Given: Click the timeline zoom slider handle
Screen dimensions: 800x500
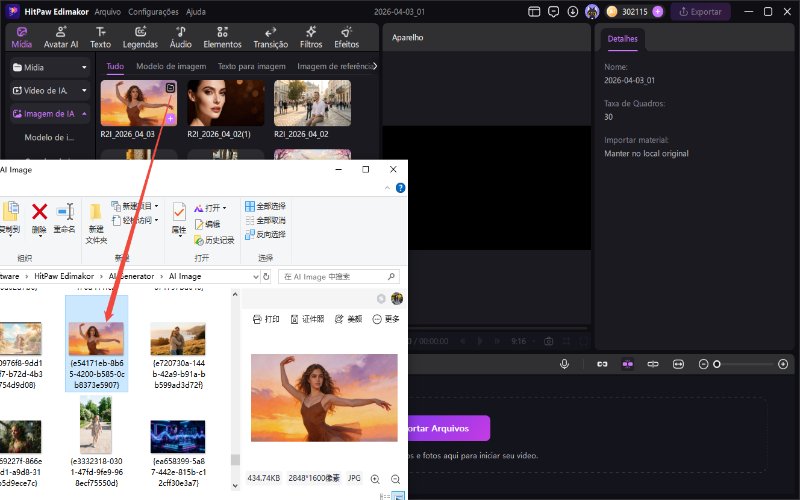Looking at the screenshot, I should click(x=716, y=364).
